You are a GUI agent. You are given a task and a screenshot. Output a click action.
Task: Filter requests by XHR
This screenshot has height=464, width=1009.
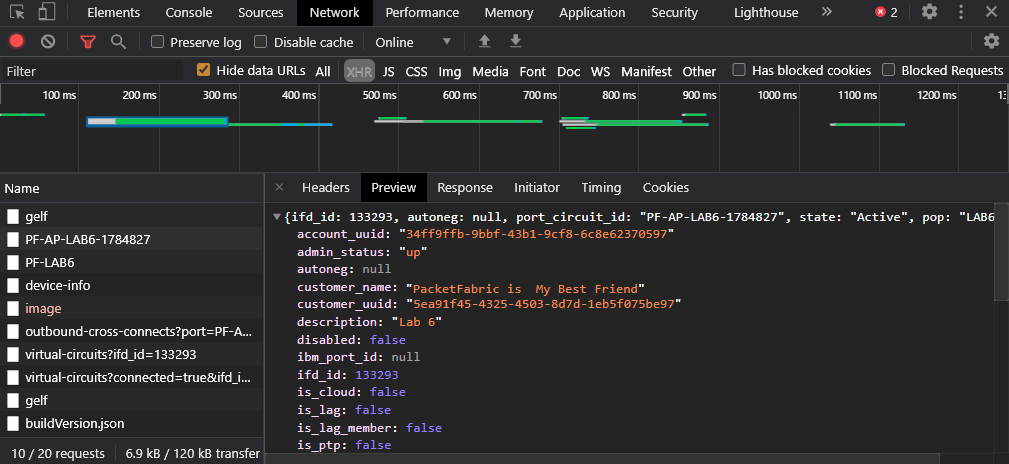(359, 71)
